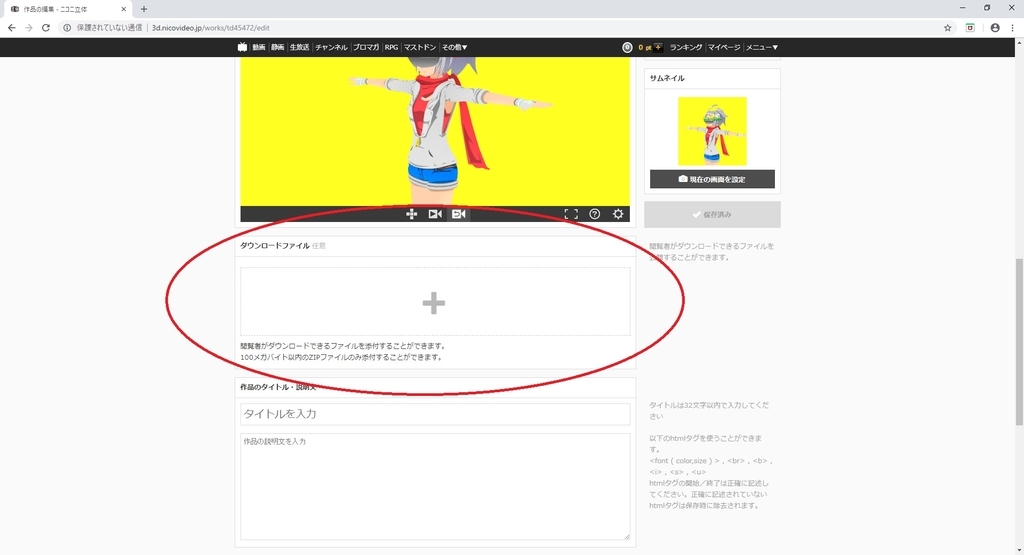1024x555 pixels.
Task: Bookmark this page with the star icon
Action: coord(948,27)
